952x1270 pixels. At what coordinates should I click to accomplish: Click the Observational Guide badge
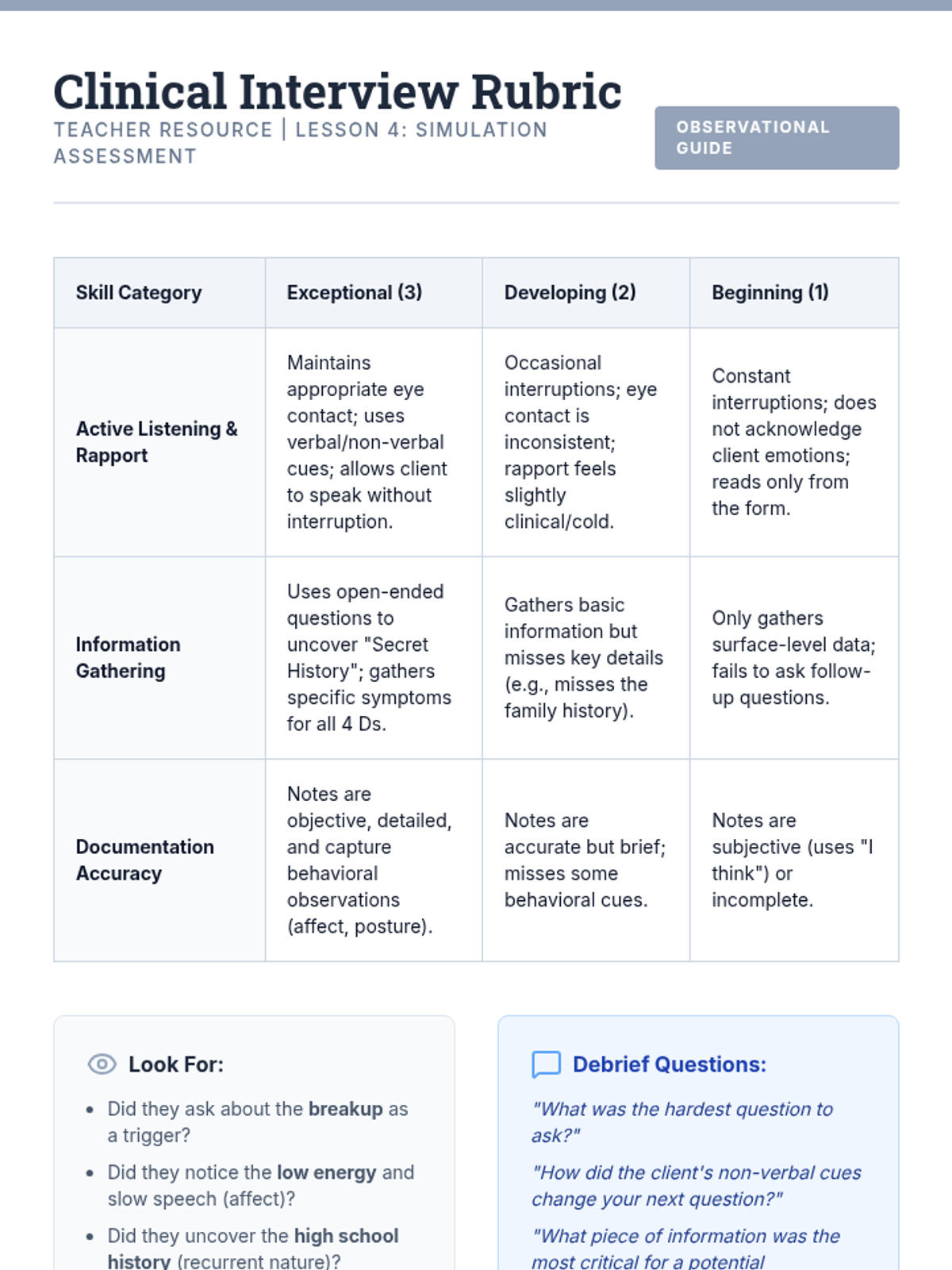point(776,138)
